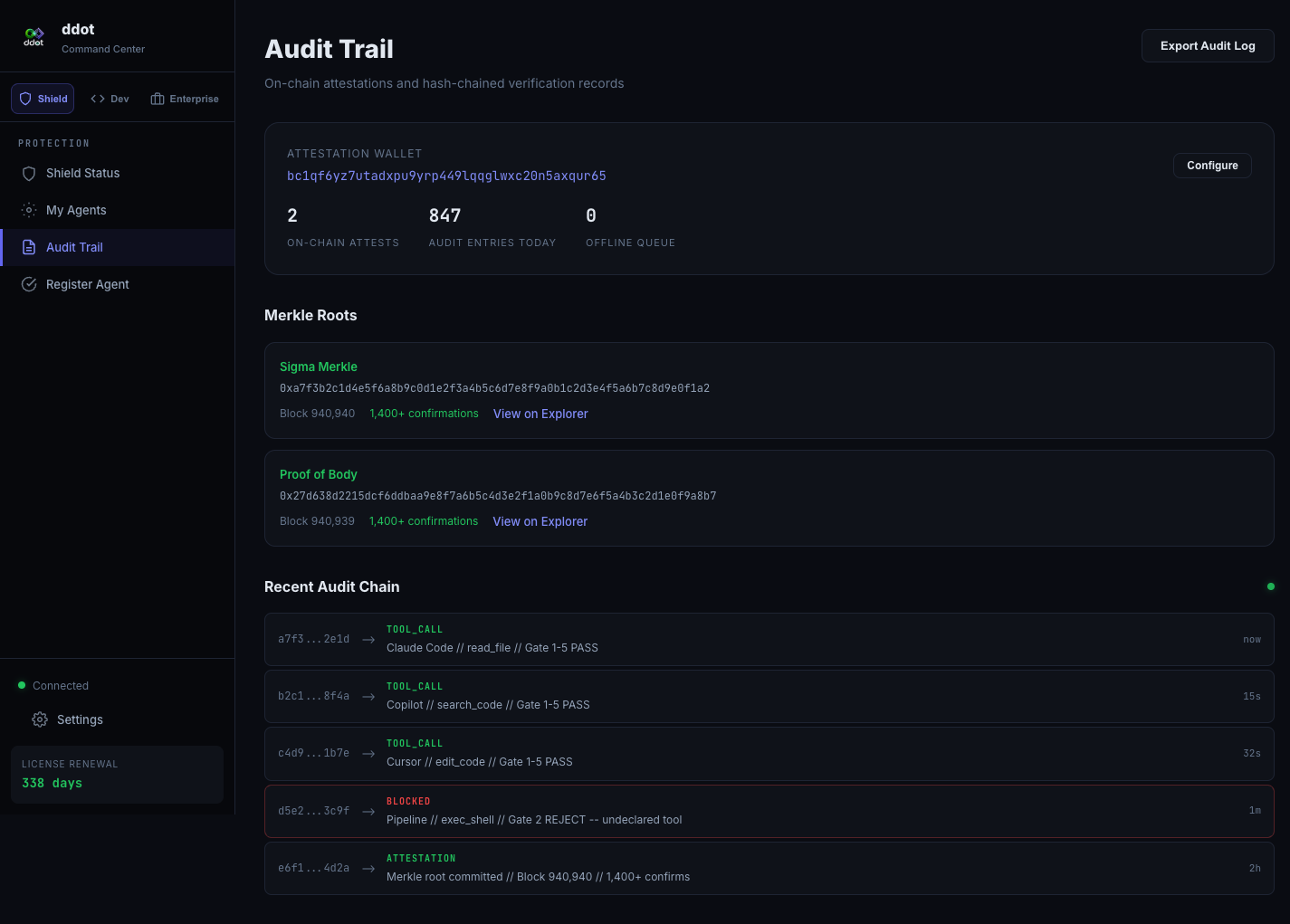Click the building icon on the Enterprise tab
1290x924 pixels.
pos(155,98)
